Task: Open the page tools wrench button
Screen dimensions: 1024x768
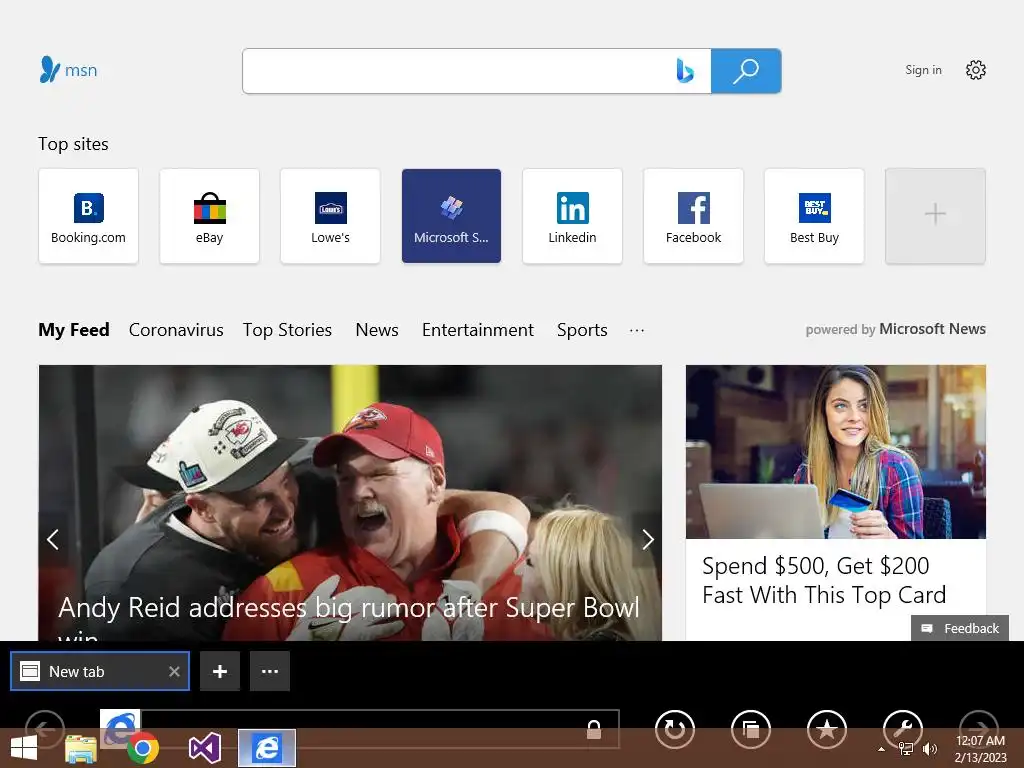Action: [x=903, y=729]
